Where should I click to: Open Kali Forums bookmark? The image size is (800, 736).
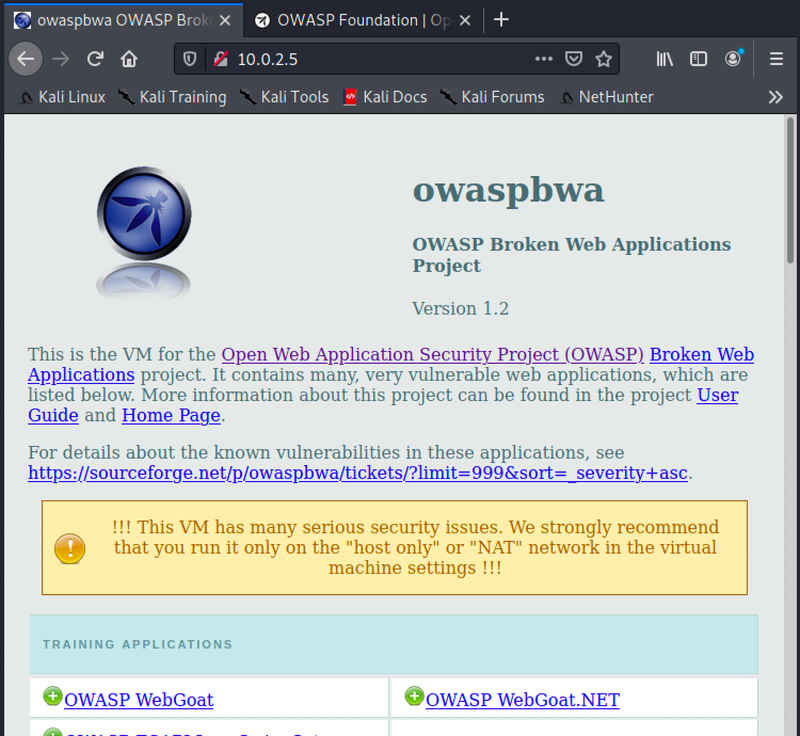point(493,97)
